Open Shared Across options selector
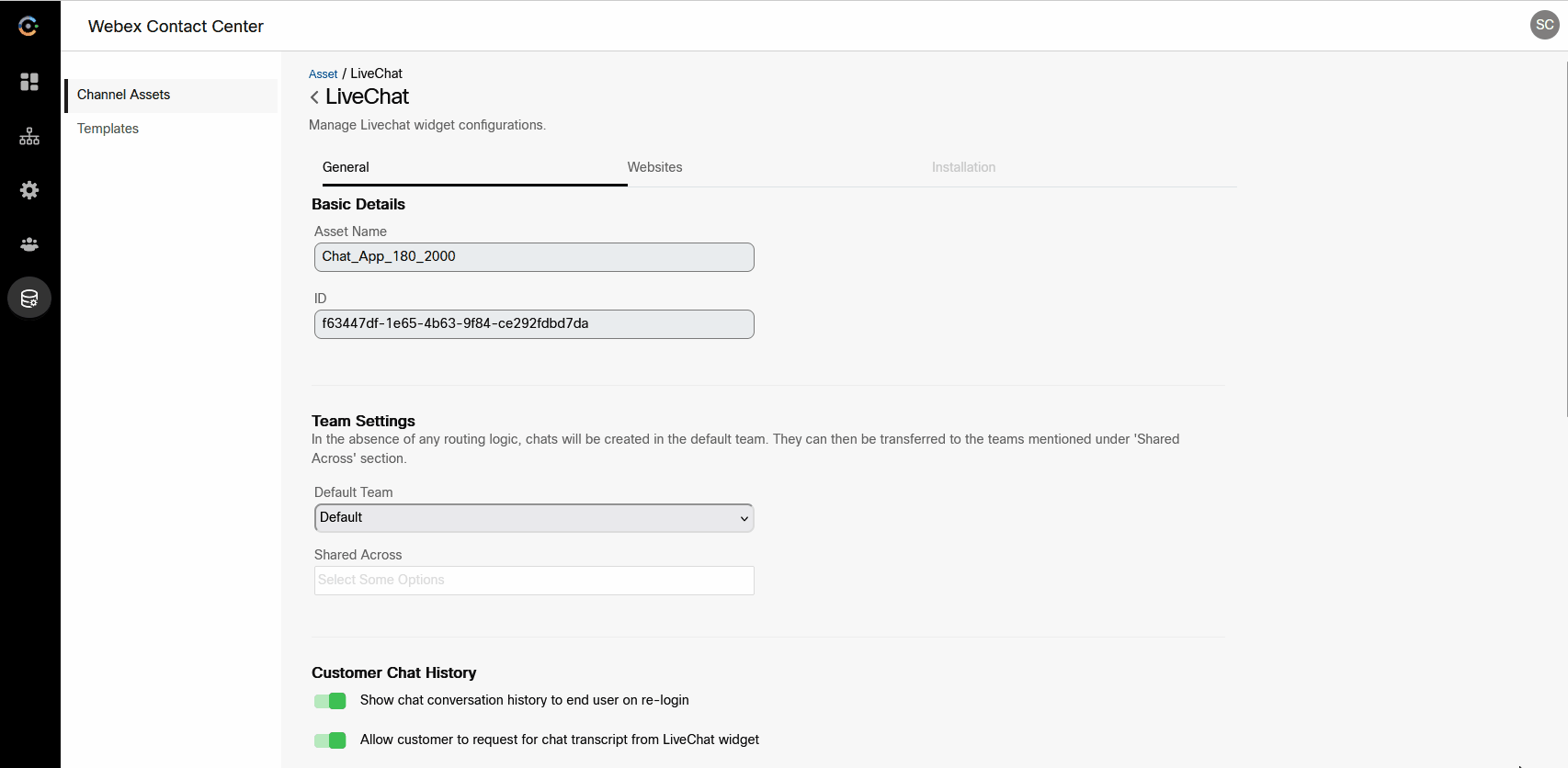This screenshot has height=768, width=1568. [x=533, y=581]
